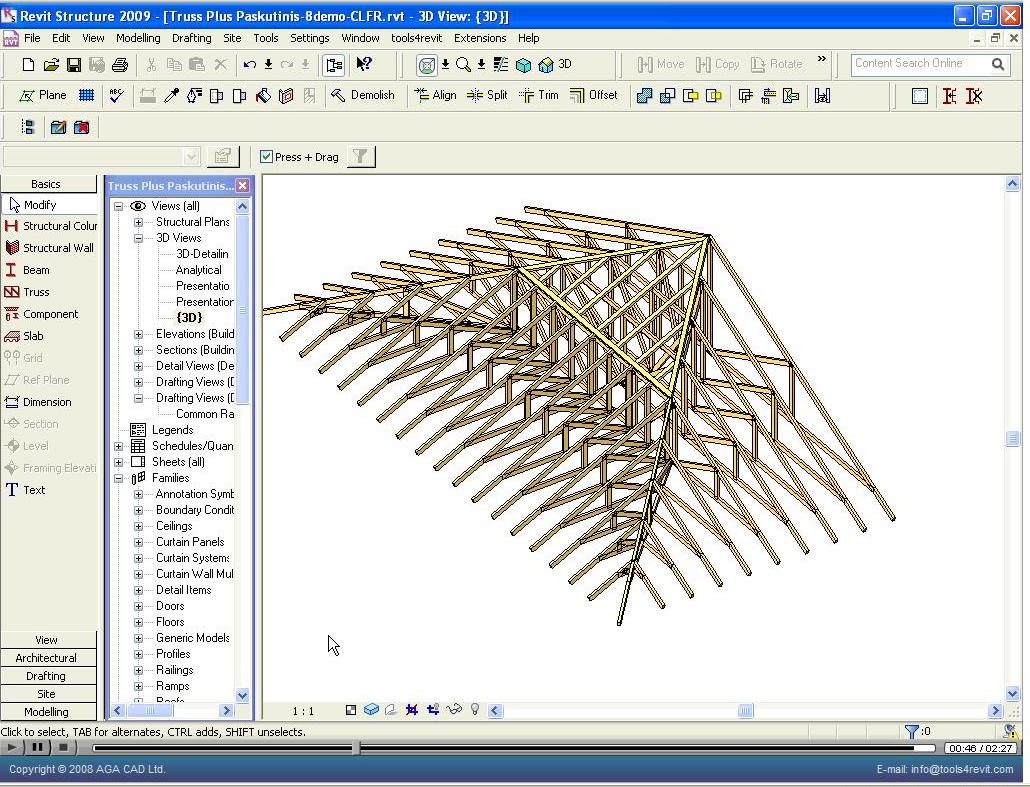This screenshot has width=1030, height=787.
Task: Expand the Doors family node
Action: coord(139,606)
